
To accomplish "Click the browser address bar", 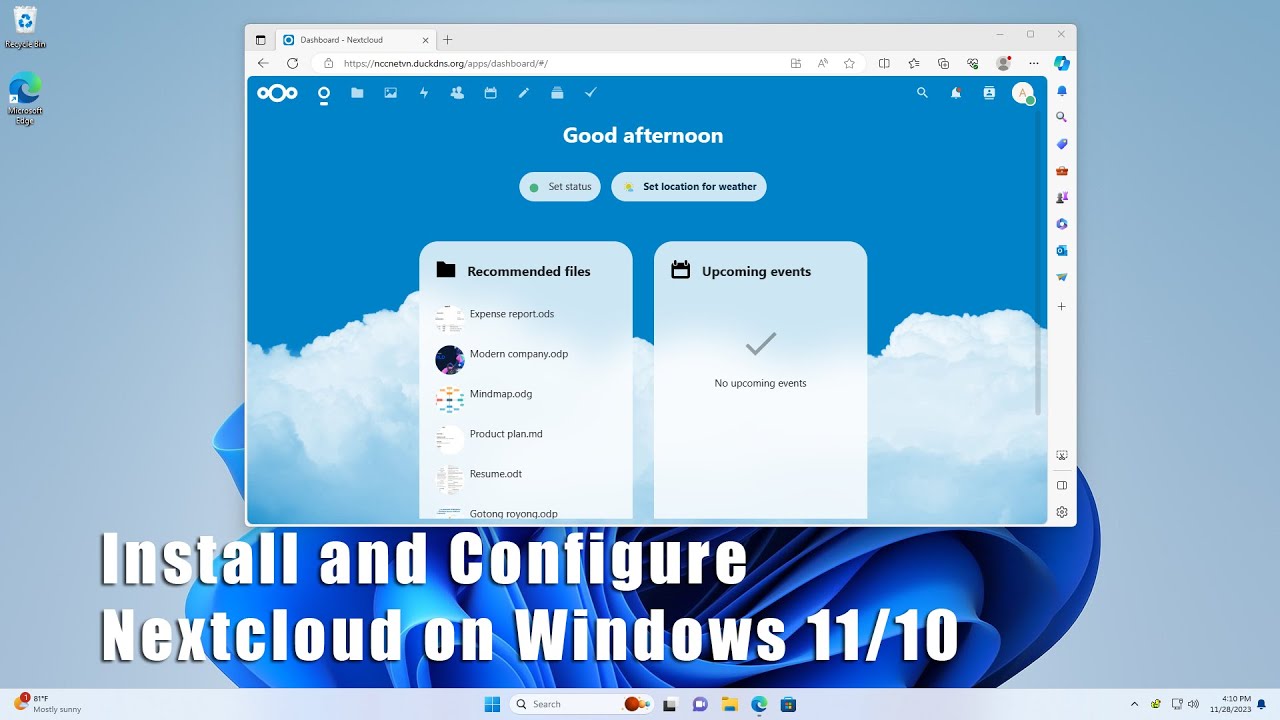I will [560, 63].
